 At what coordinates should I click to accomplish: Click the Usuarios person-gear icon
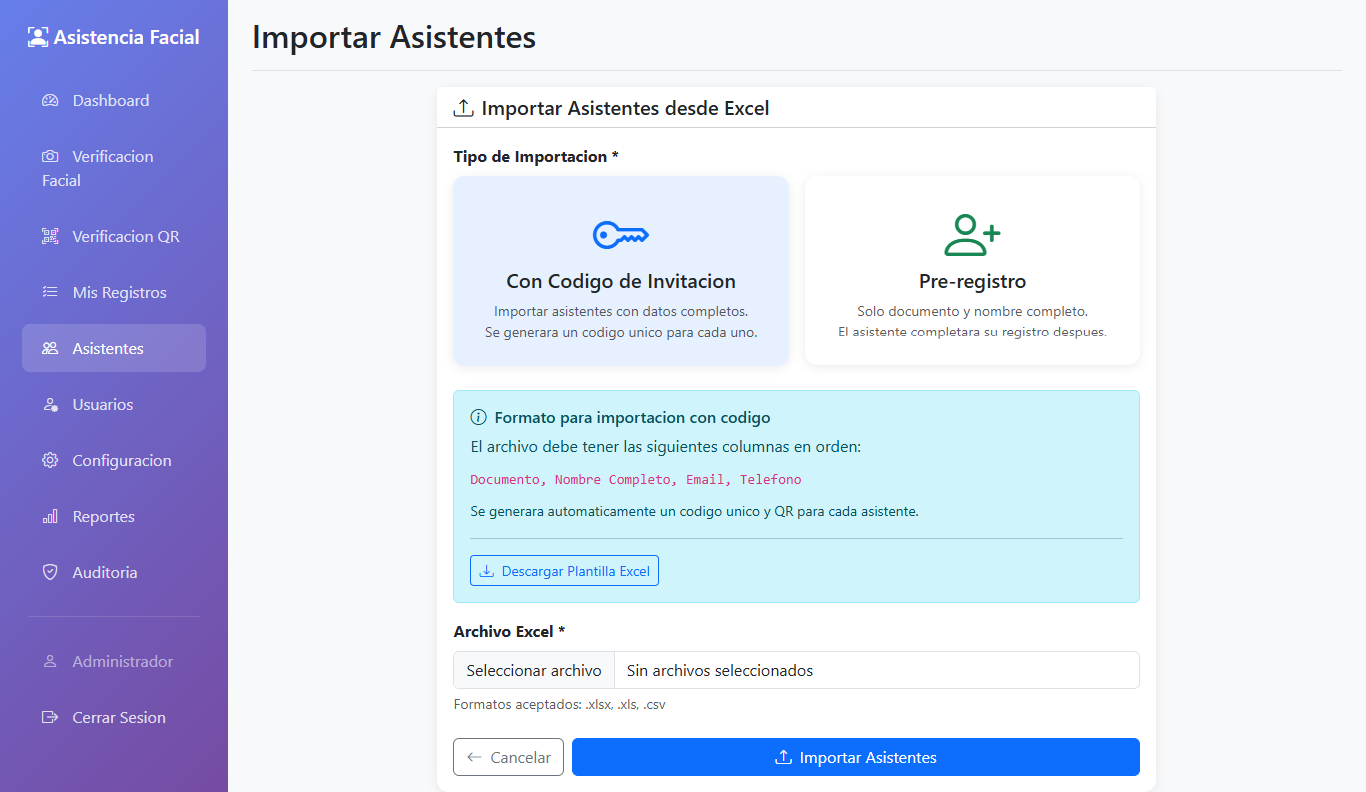coord(50,405)
